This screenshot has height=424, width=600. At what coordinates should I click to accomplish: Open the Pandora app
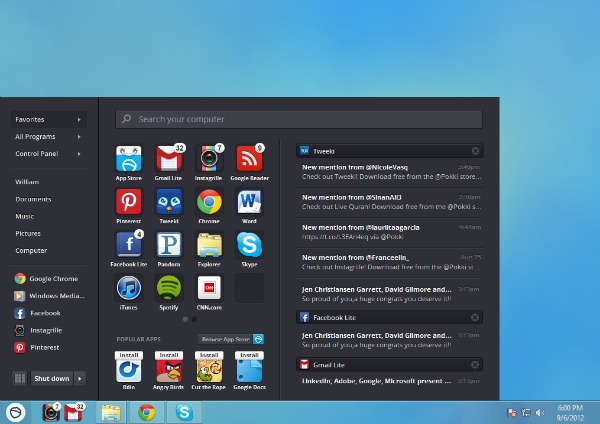coord(169,245)
